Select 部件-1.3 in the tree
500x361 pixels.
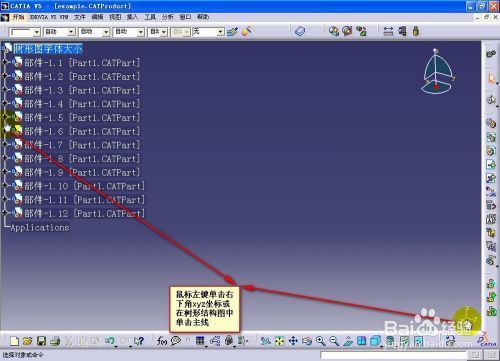point(82,90)
